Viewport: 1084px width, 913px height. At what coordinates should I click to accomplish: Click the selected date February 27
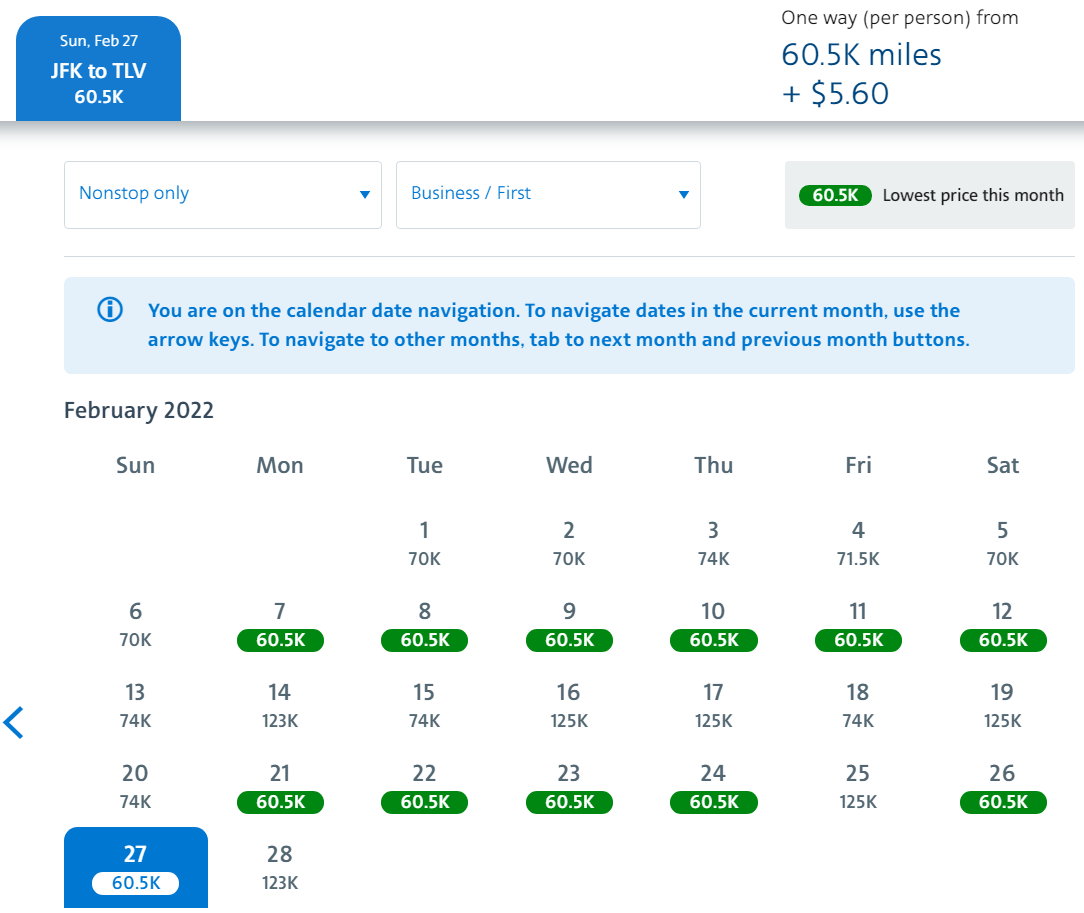[x=135, y=868]
